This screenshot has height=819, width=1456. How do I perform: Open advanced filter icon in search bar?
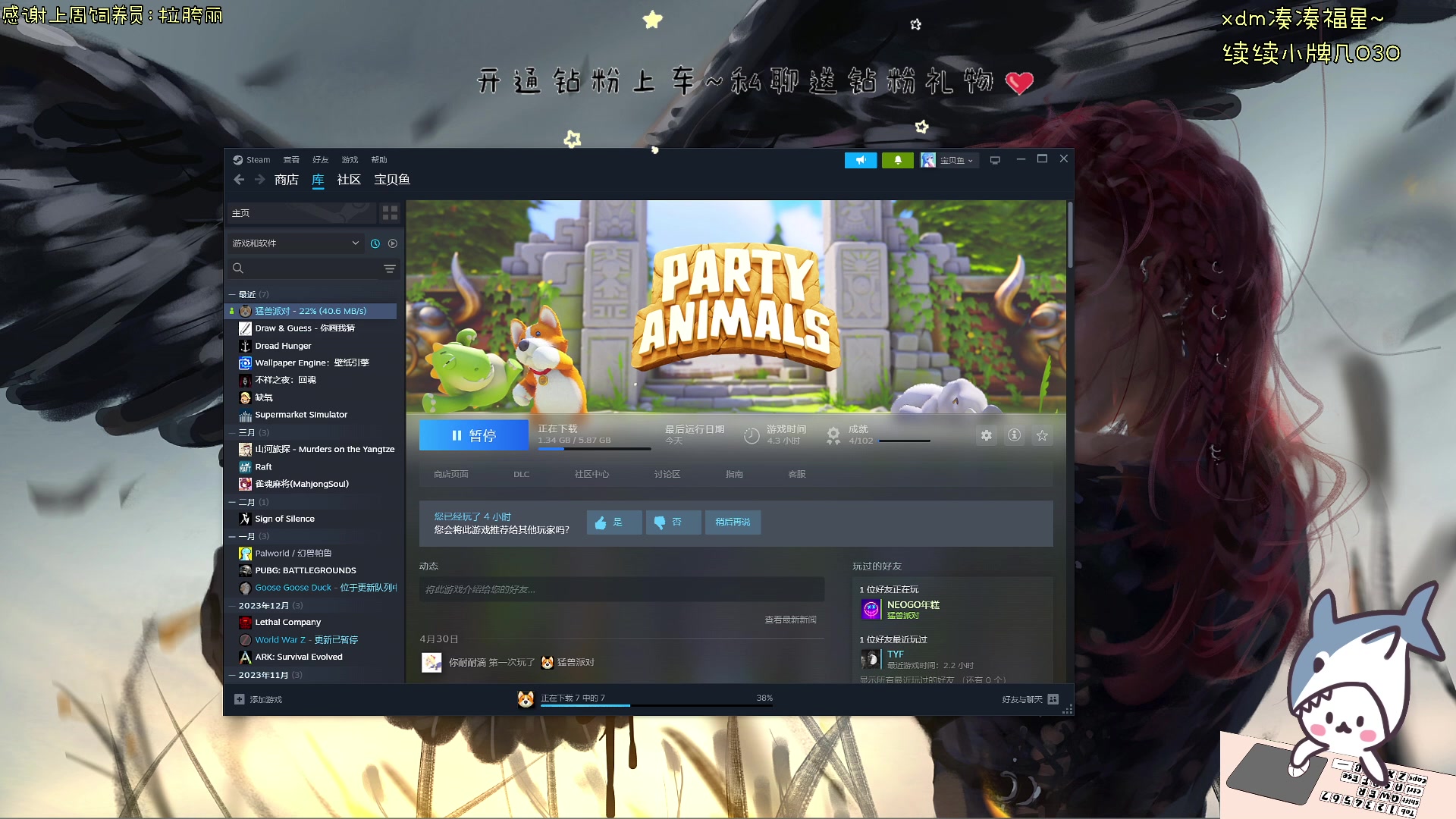[389, 268]
